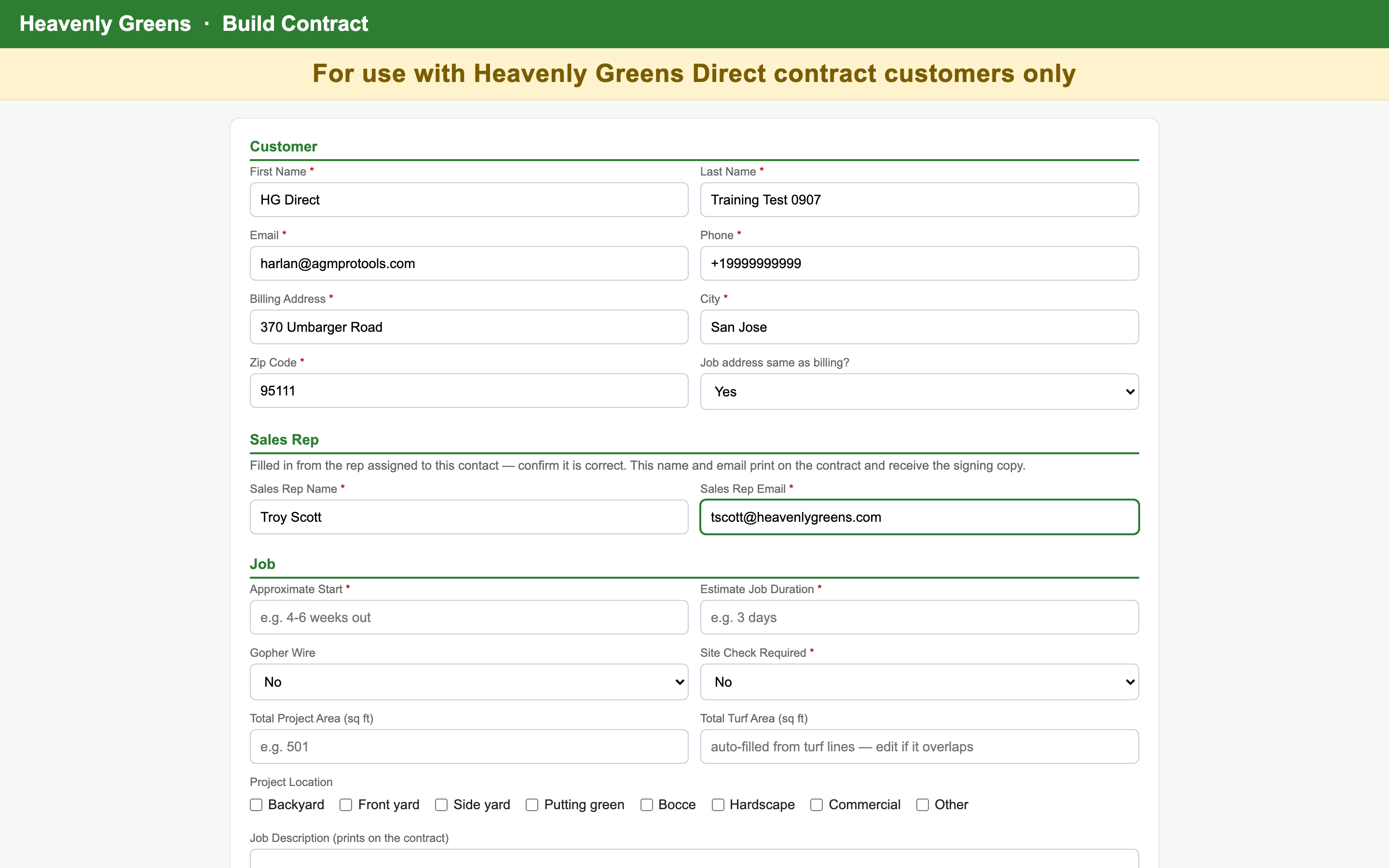This screenshot has height=868, width=1389.
Task: Tick the Front yard checkbox
Action: tap(345, 805)
